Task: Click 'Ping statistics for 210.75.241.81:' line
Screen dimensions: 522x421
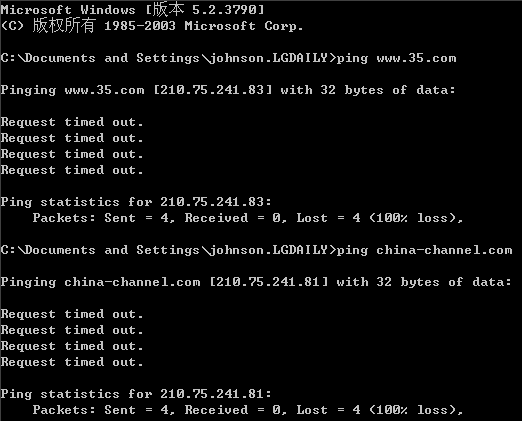Action: [x=136, y=394]
